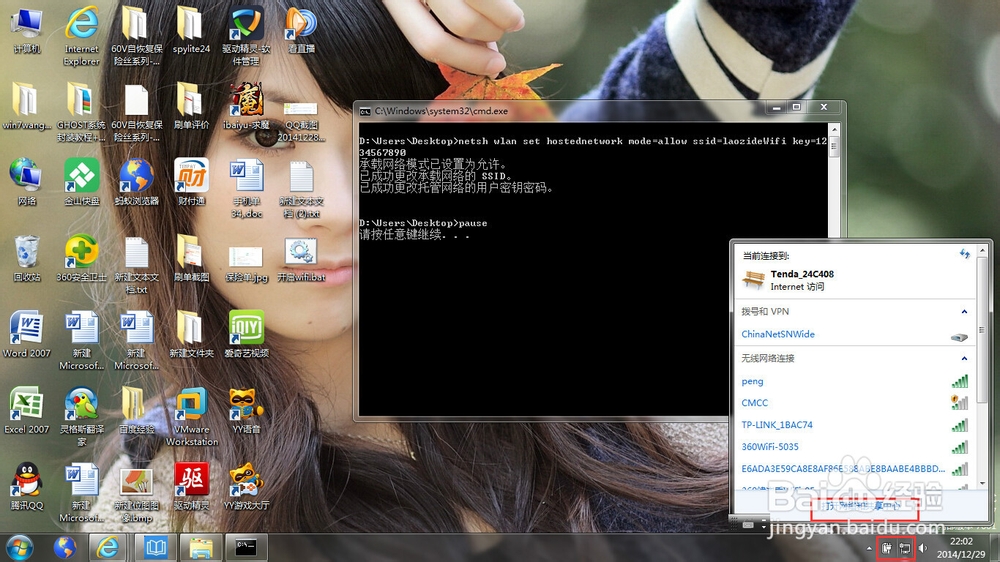Click the cmd.exe title bar system icon

[x=365, y=111]
